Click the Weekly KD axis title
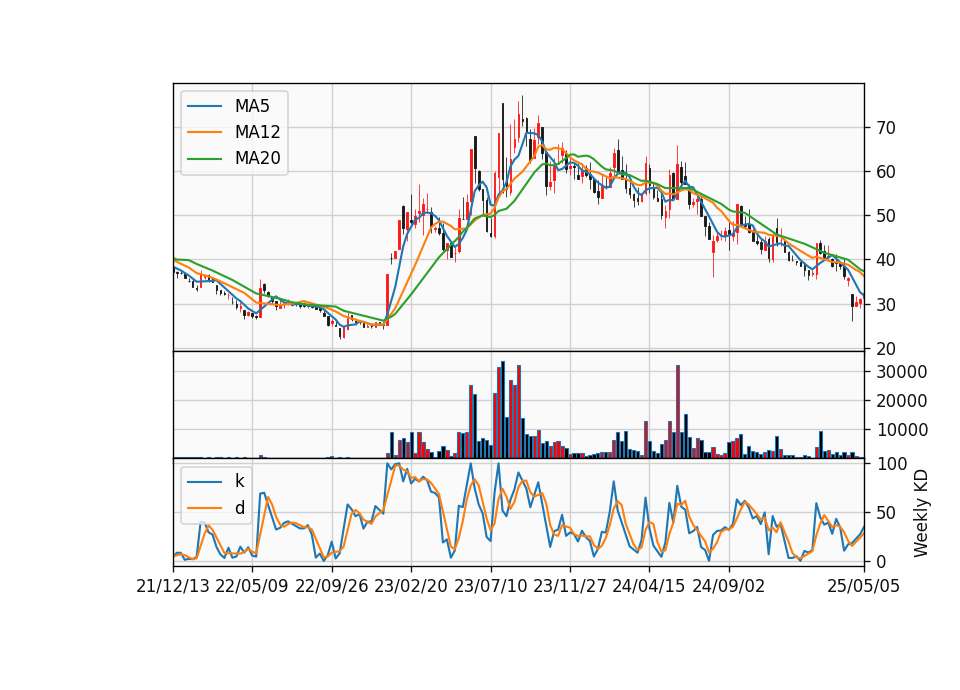The height and width of the screenshot is (690, 960). tap(921, 513)
